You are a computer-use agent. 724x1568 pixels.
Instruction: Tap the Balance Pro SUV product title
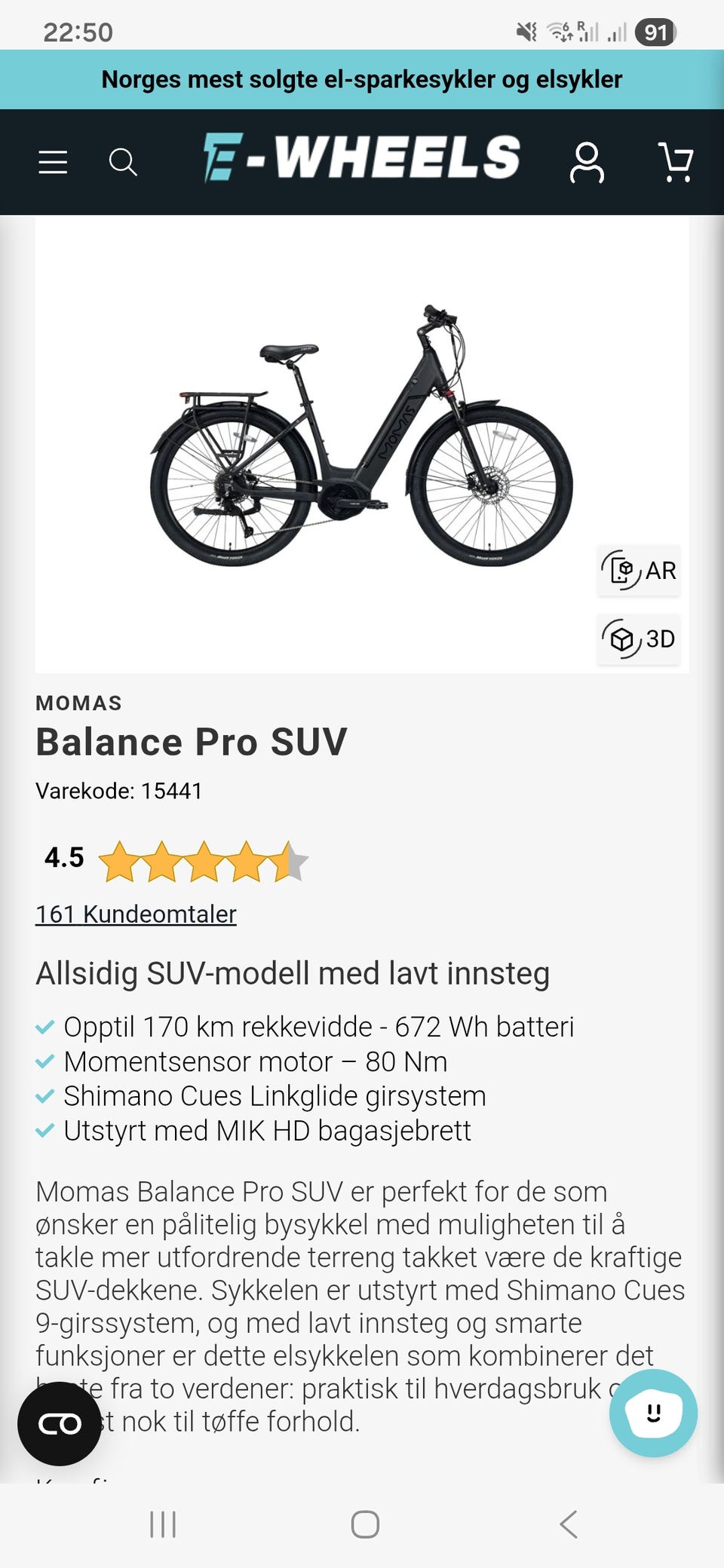tap(192, 742)
